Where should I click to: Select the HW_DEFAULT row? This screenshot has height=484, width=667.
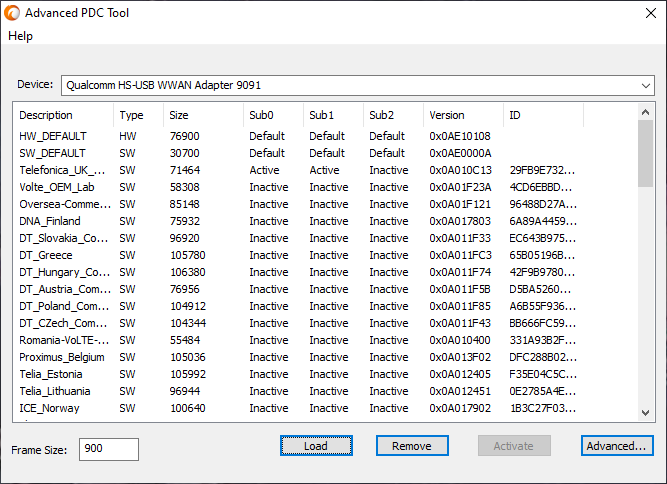click(53, 136)
